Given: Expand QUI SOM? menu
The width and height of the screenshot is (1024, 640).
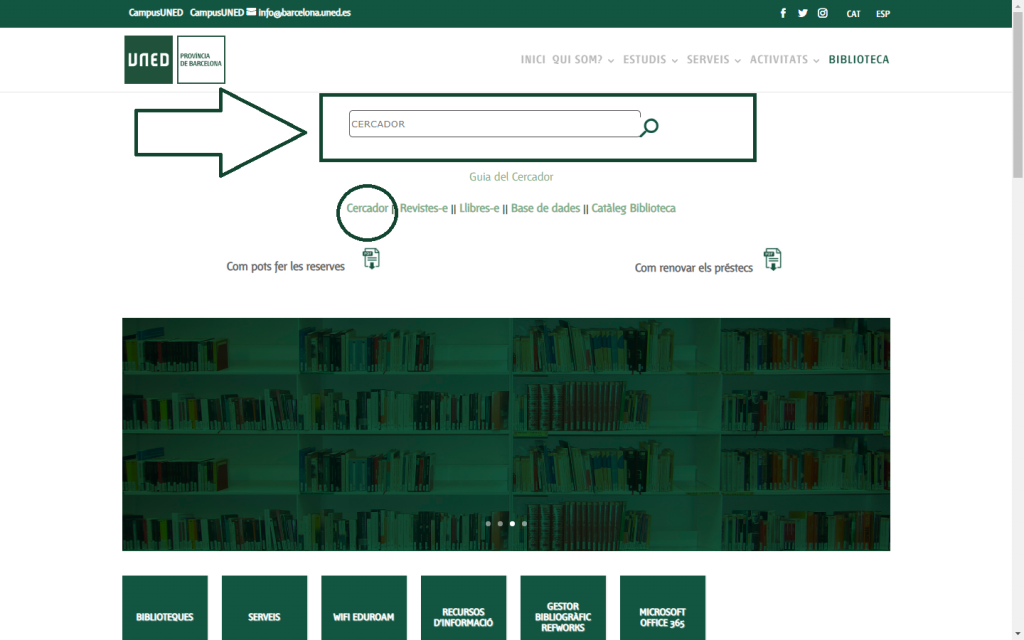Looking at the screenshot, I should pos(583,59).
